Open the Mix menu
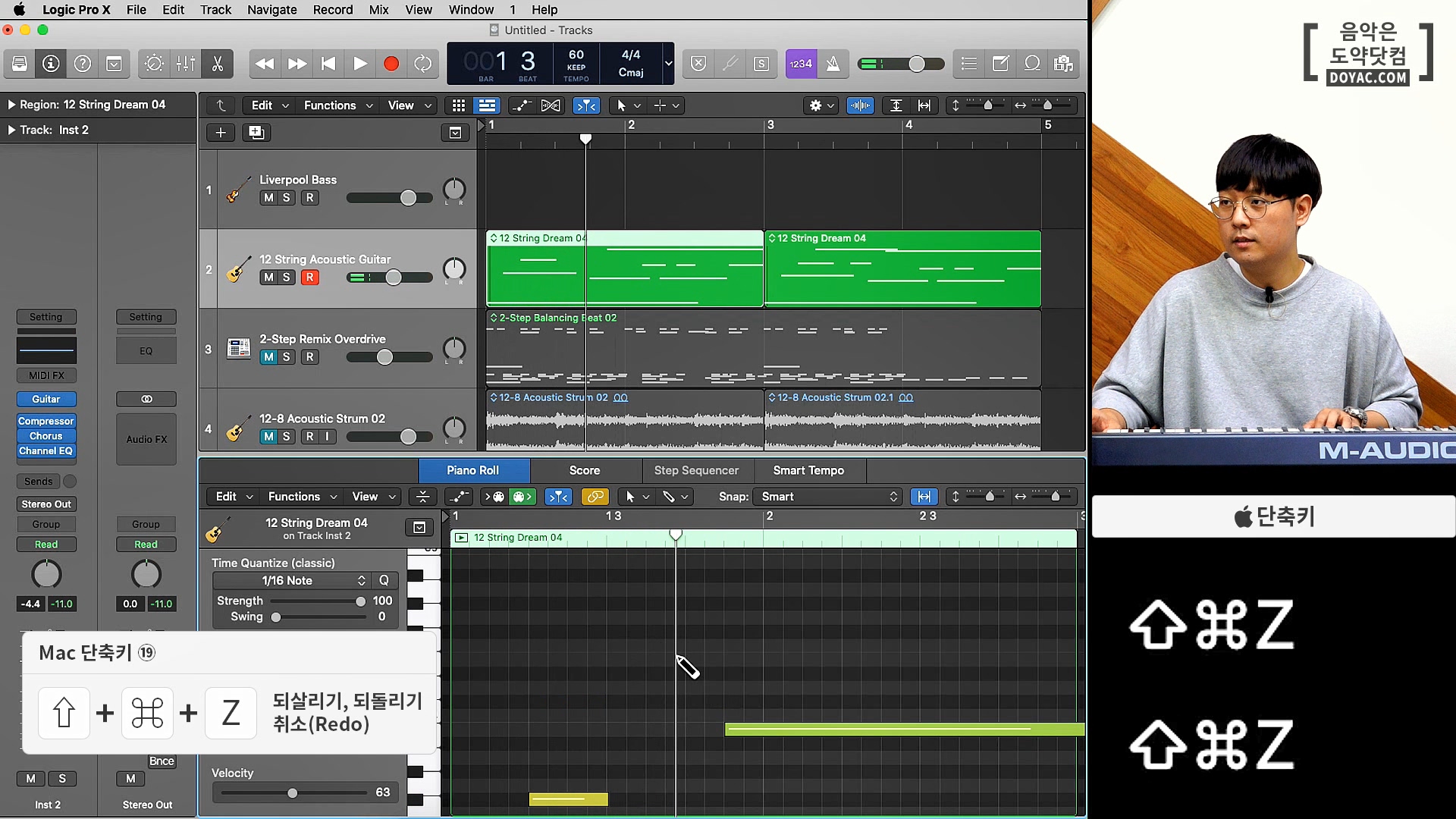Viewport: 1456px width, 819px height. pos(378,10)
